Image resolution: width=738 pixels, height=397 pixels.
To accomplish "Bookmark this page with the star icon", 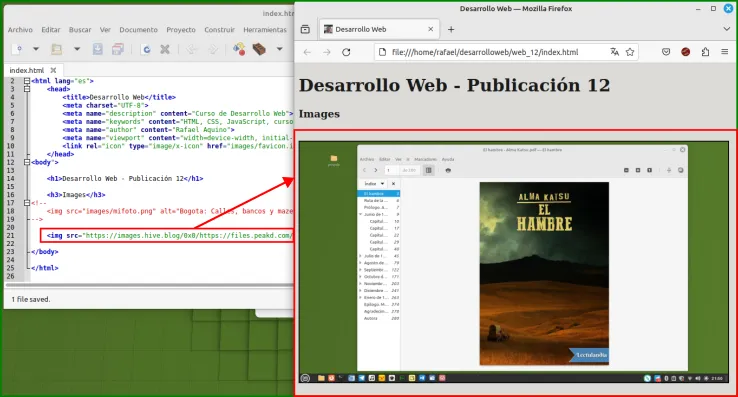I will tap(630, 52).
